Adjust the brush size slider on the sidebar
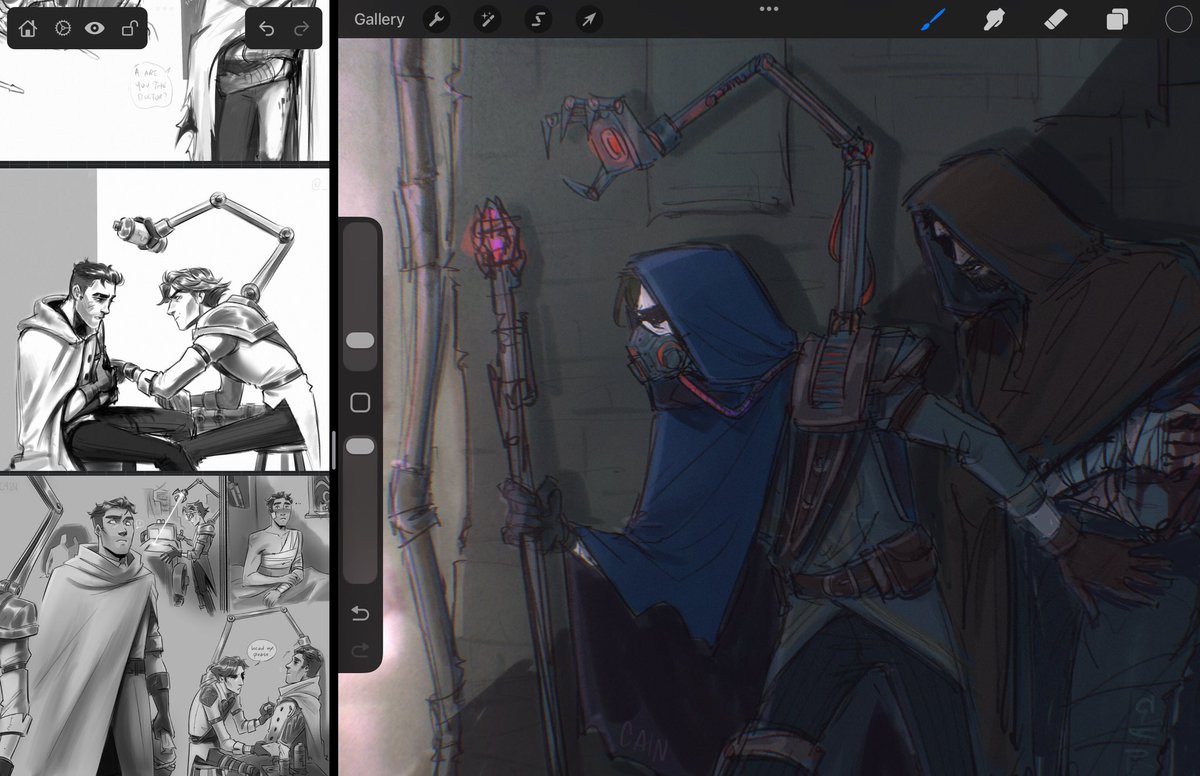The height and width of the screenshot is (776, 1200). [x=360, y=342]
